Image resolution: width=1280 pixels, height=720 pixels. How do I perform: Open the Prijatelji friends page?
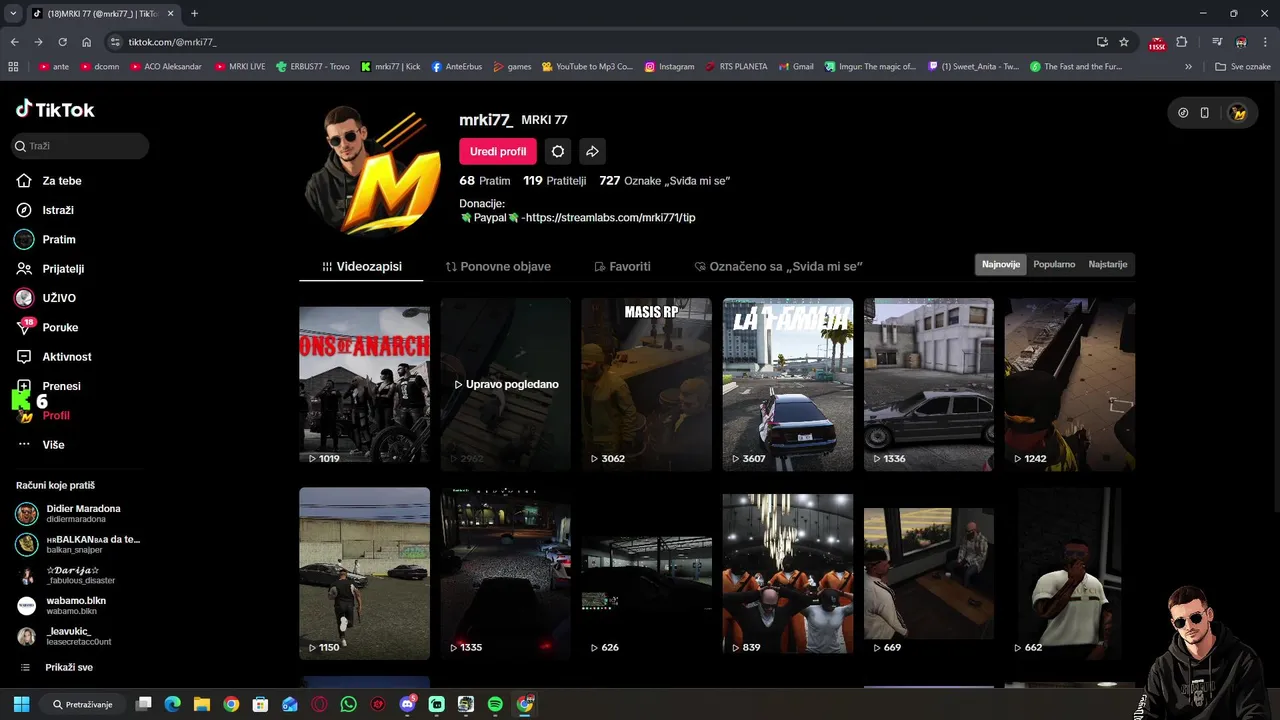point(63,269)
